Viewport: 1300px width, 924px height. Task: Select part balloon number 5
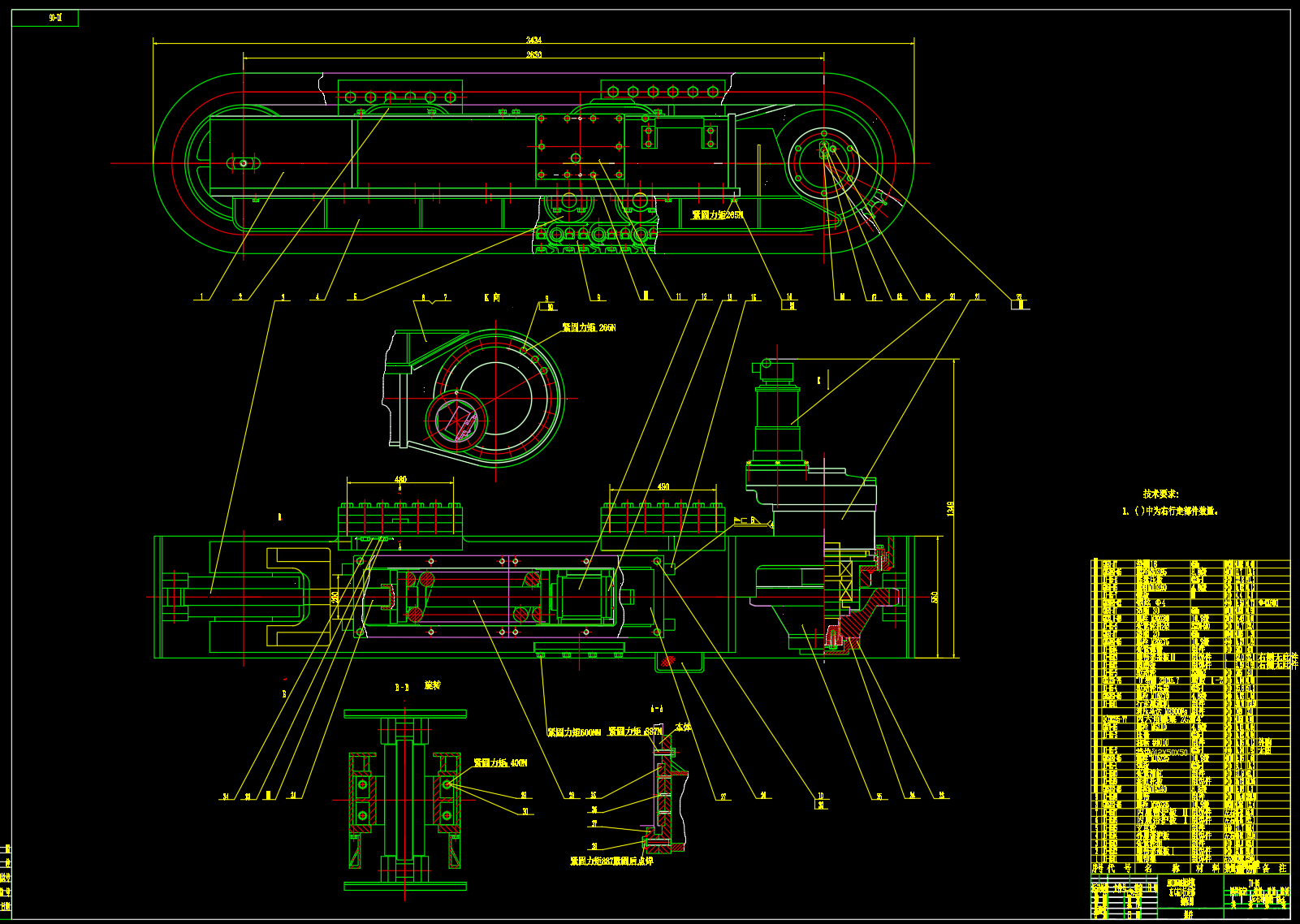(x=355, y=297)
